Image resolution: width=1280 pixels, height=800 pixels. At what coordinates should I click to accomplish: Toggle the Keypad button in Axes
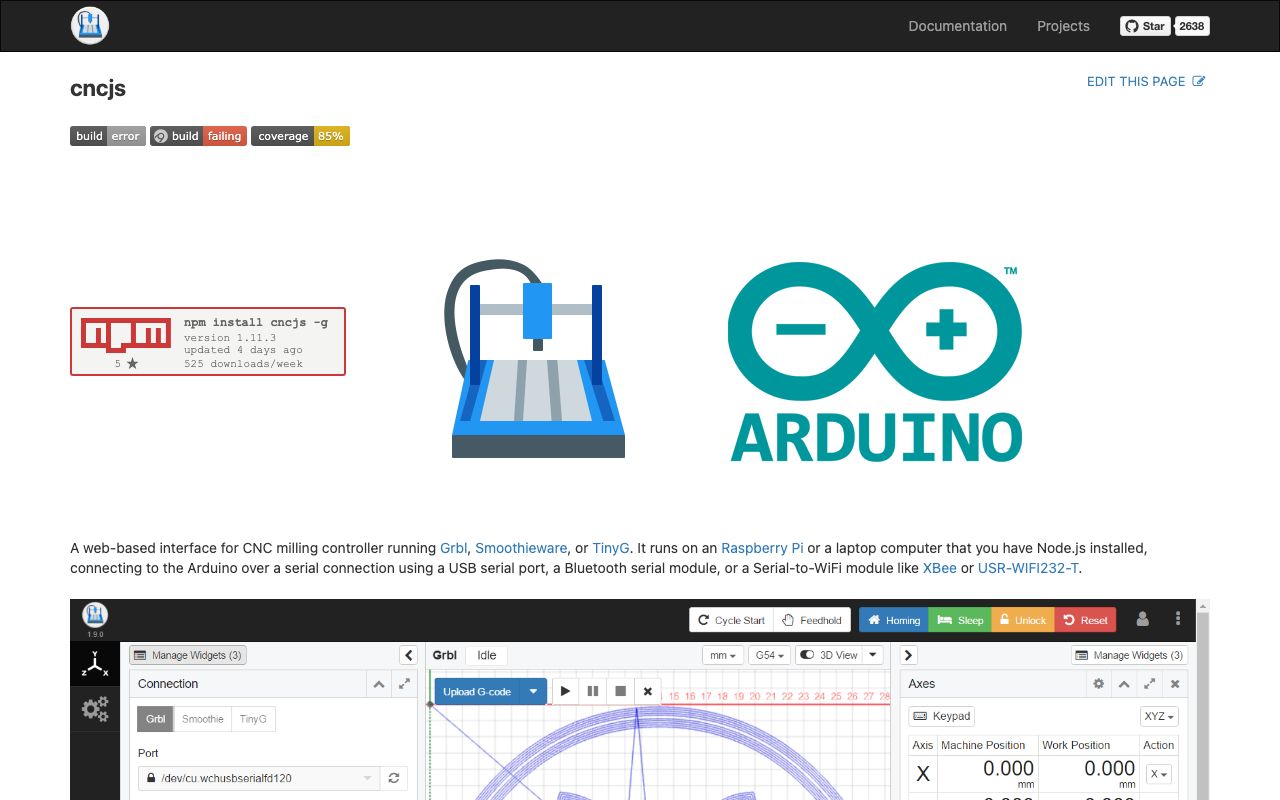(x=941, y=716)
